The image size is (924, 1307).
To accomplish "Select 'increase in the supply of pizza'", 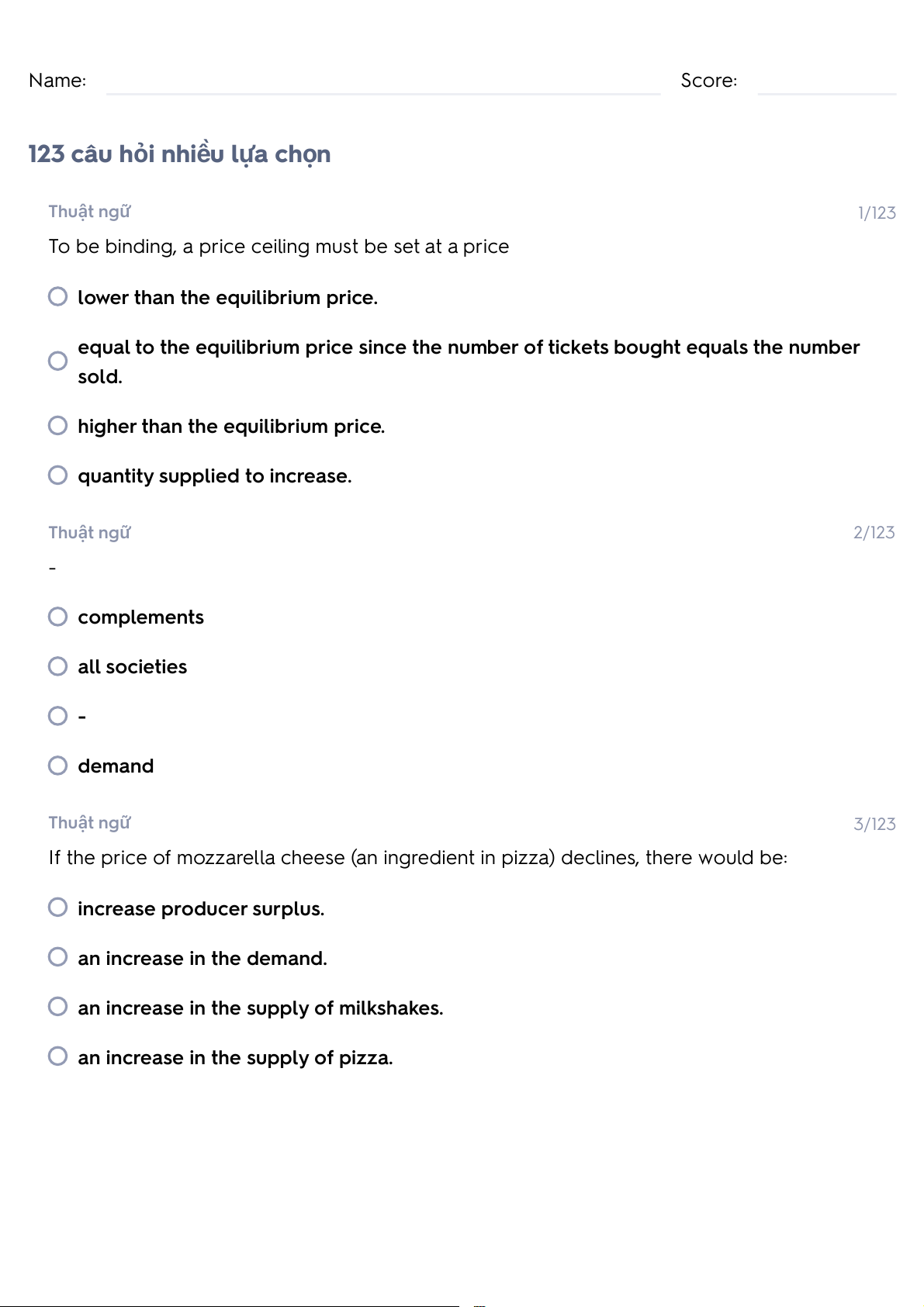I will [58, 1056].
